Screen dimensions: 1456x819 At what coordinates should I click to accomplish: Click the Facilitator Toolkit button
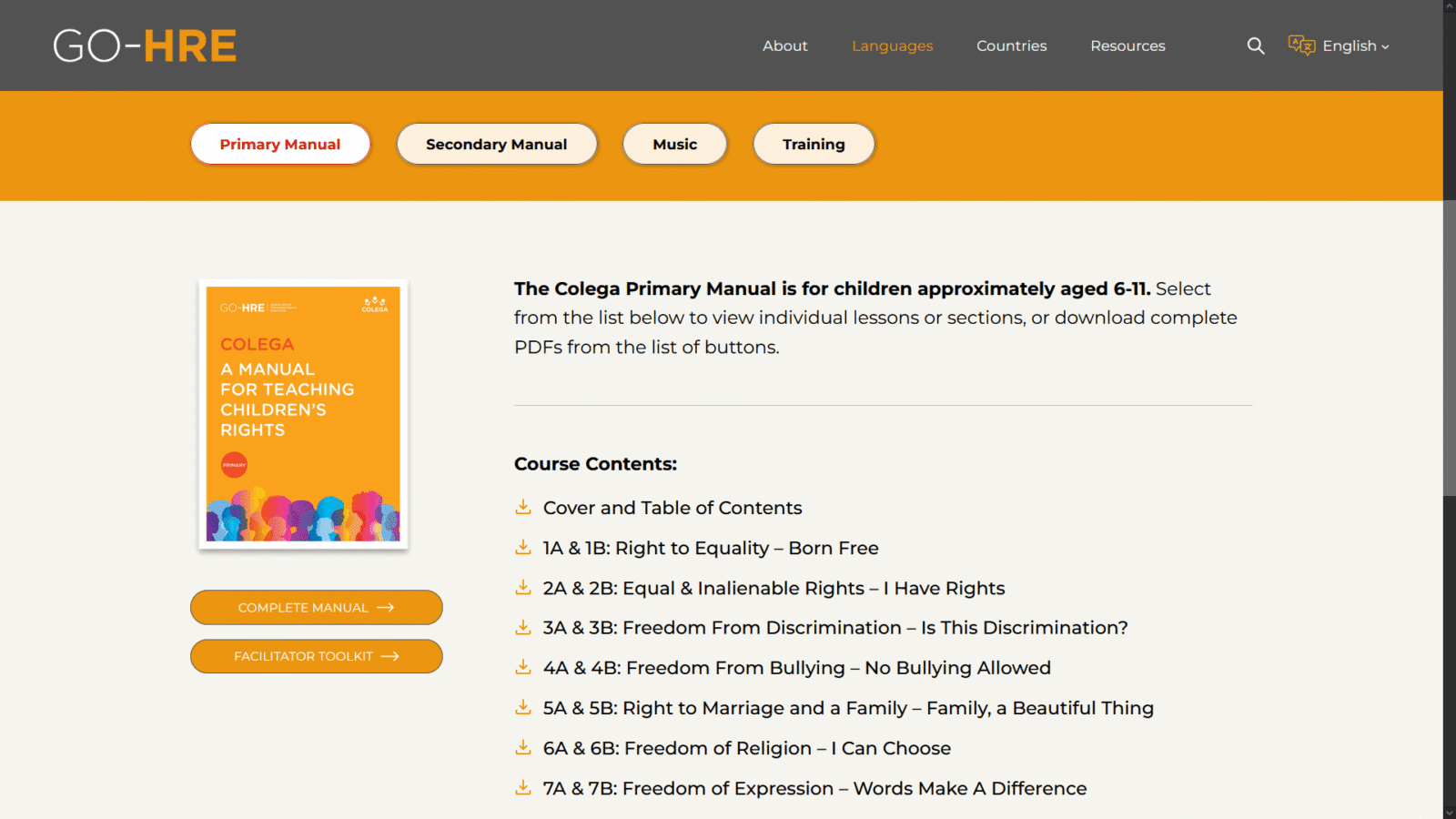(x=316, y=656)
